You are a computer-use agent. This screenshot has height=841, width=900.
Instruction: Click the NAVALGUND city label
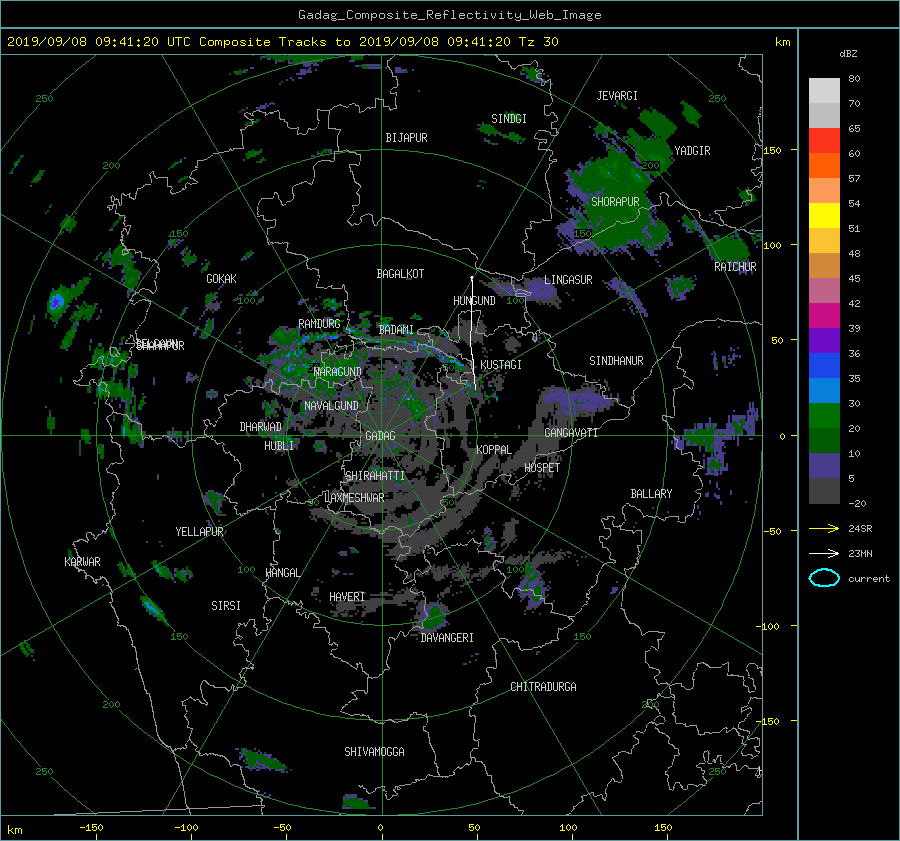coord(331,406)
